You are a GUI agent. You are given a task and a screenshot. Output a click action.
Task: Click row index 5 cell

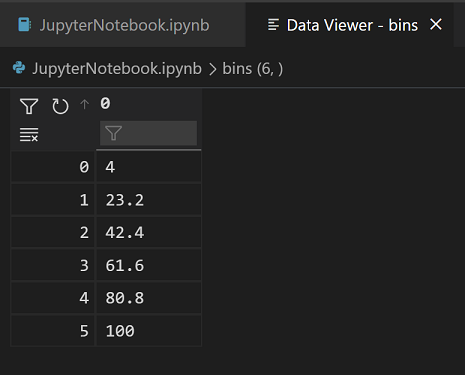[53, 331]
